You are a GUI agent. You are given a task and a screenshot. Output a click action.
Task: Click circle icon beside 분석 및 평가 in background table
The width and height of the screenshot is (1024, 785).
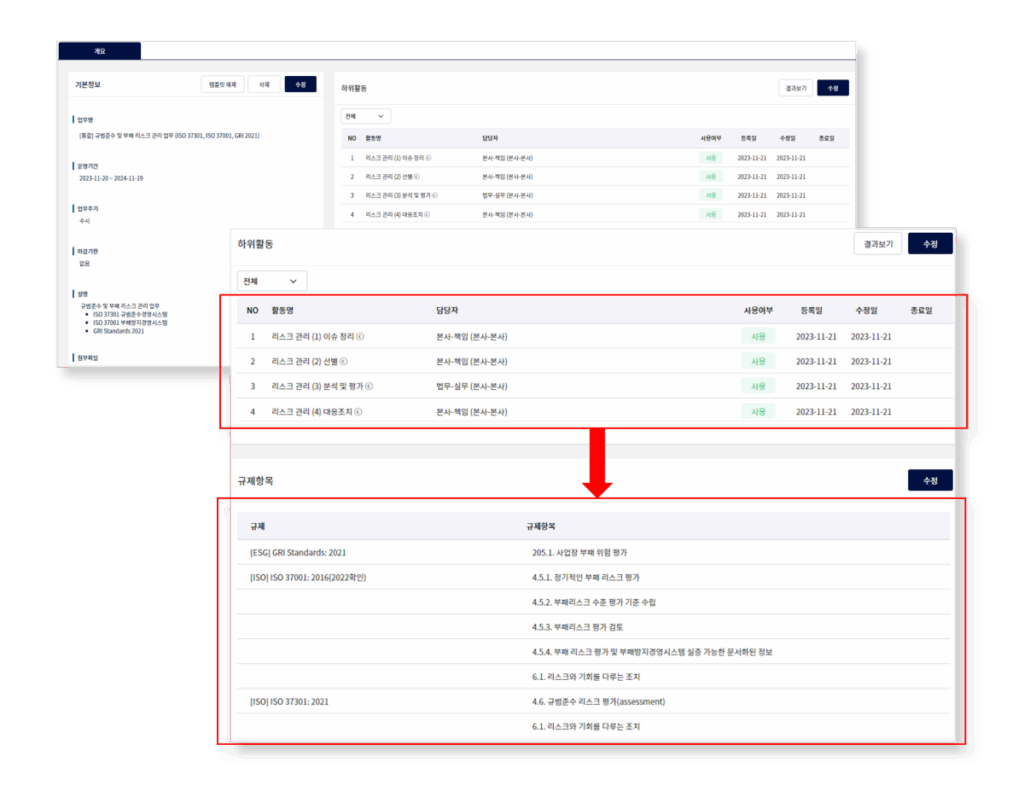(435, 195)
